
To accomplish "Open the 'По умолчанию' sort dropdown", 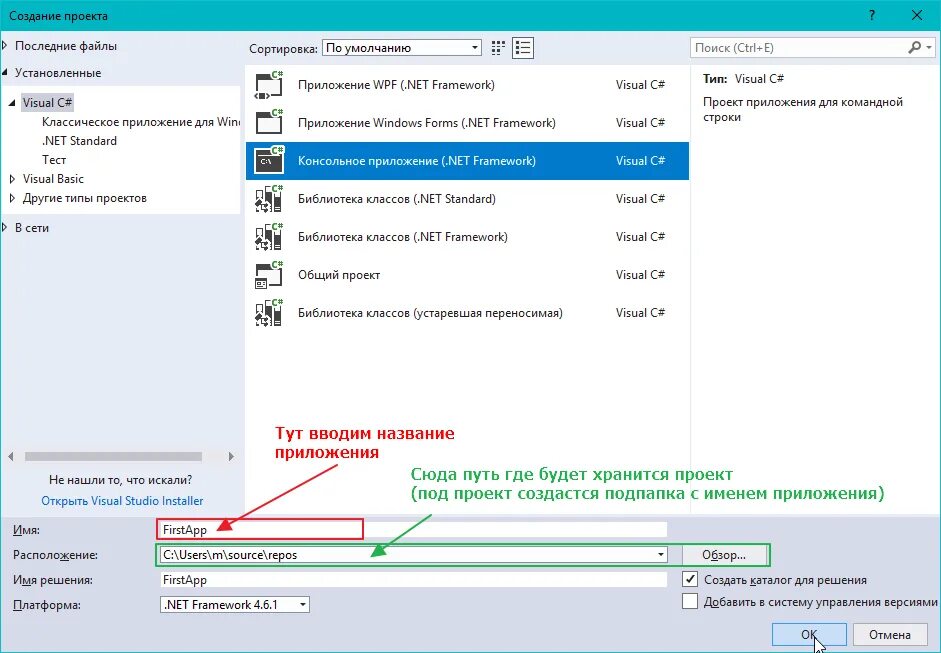I will pos(402,48).
